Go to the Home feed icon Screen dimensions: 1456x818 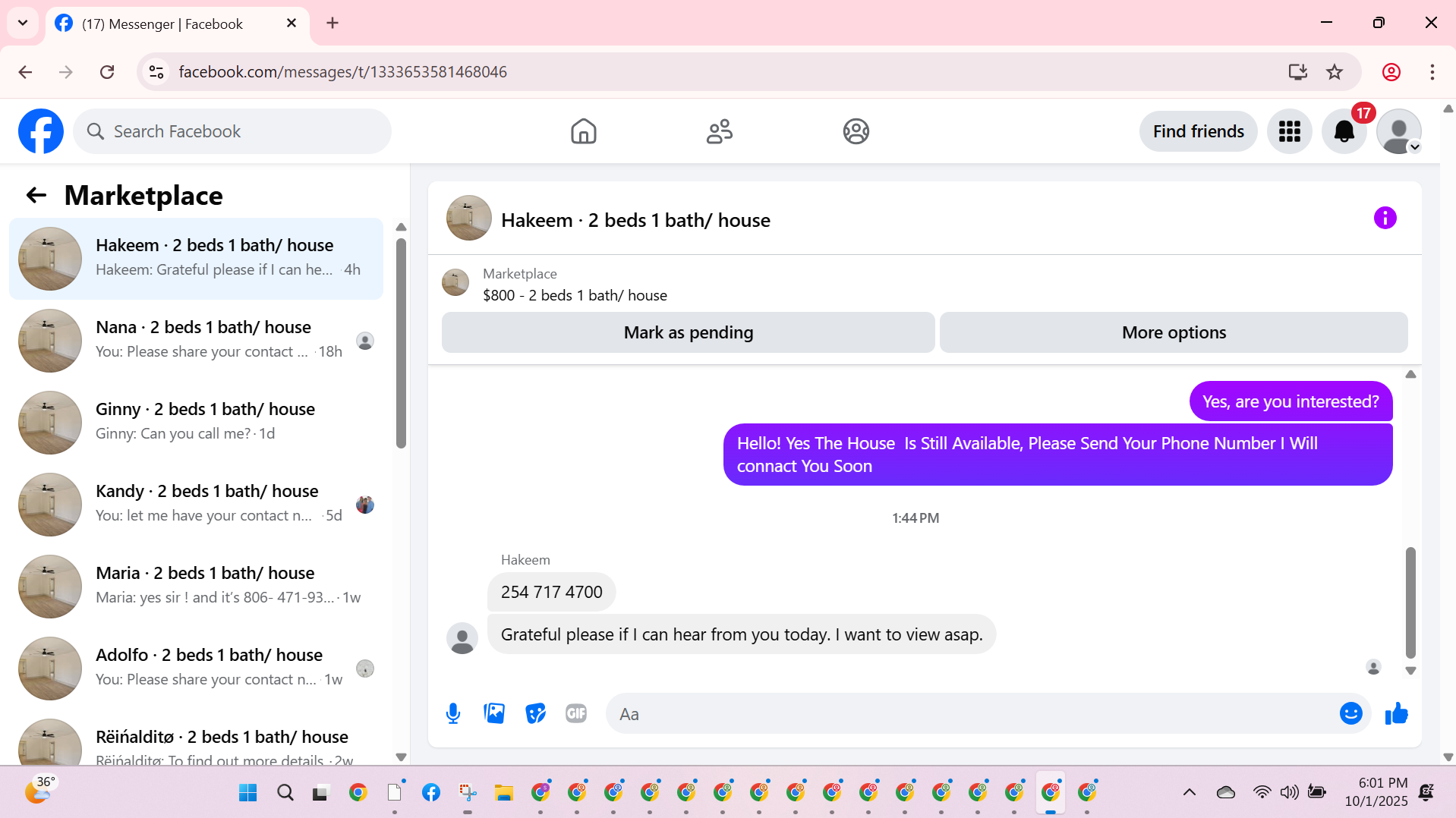click(583, 131)
